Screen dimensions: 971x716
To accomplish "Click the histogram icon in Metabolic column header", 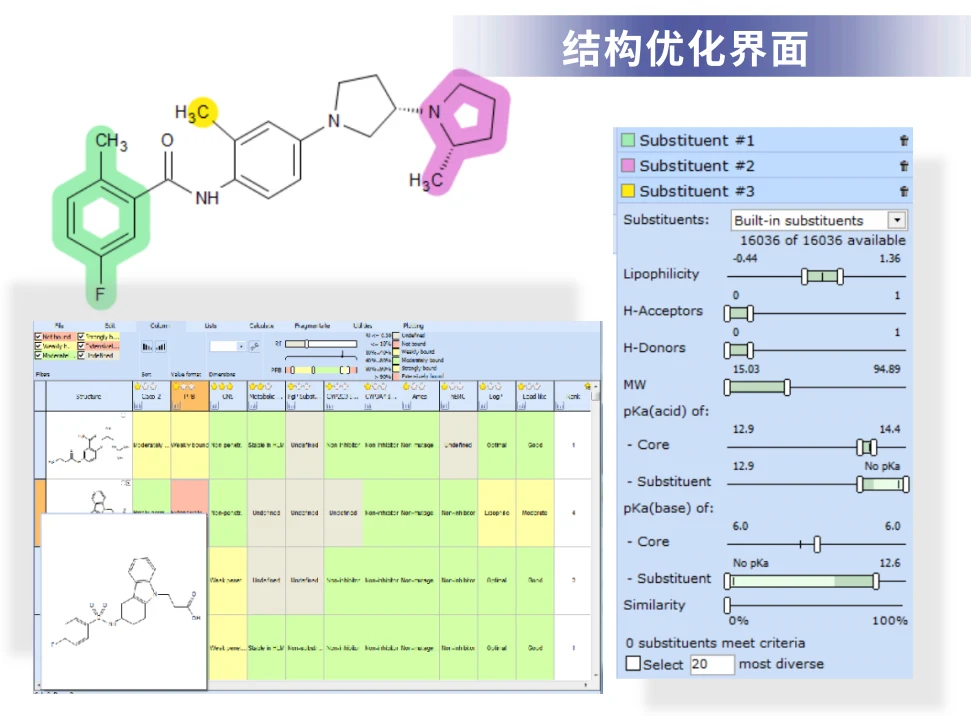I will click(x=253, y=405).
